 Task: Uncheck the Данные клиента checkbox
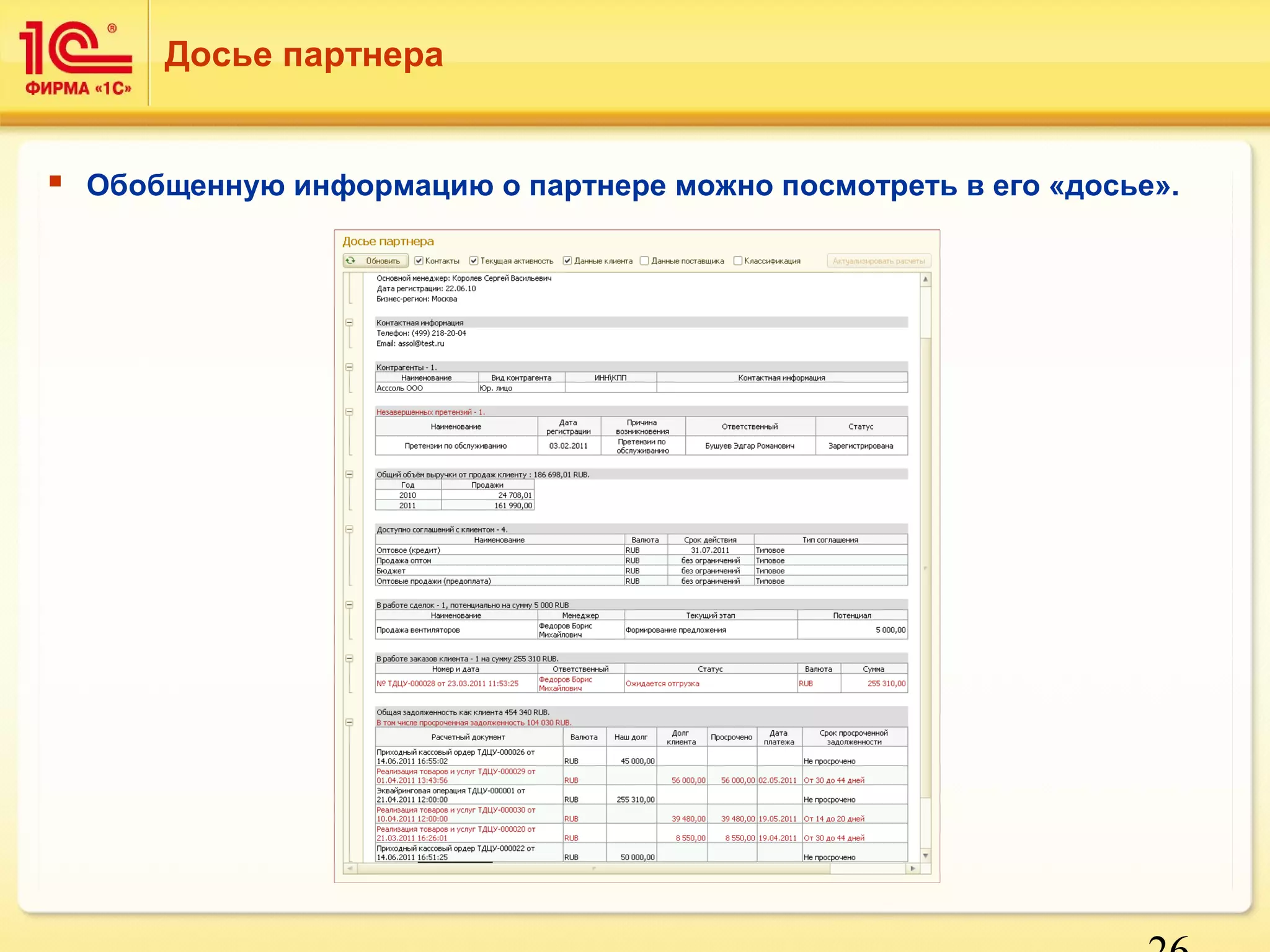coord(567,261)
